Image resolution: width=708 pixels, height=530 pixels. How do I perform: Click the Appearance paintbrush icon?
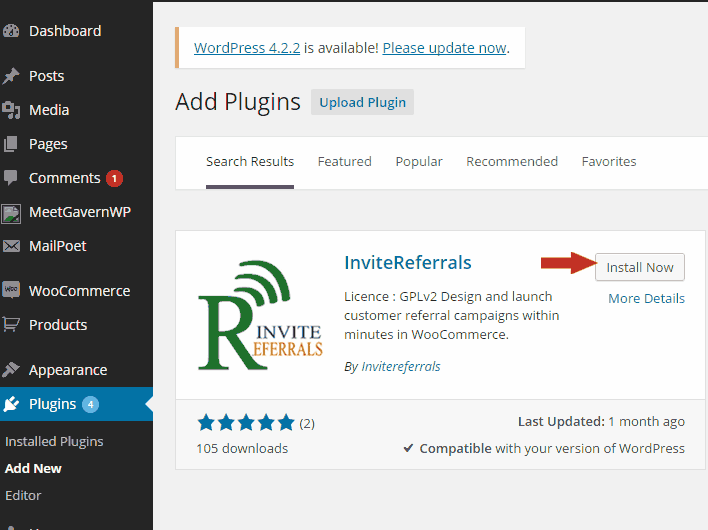[11, 369]
